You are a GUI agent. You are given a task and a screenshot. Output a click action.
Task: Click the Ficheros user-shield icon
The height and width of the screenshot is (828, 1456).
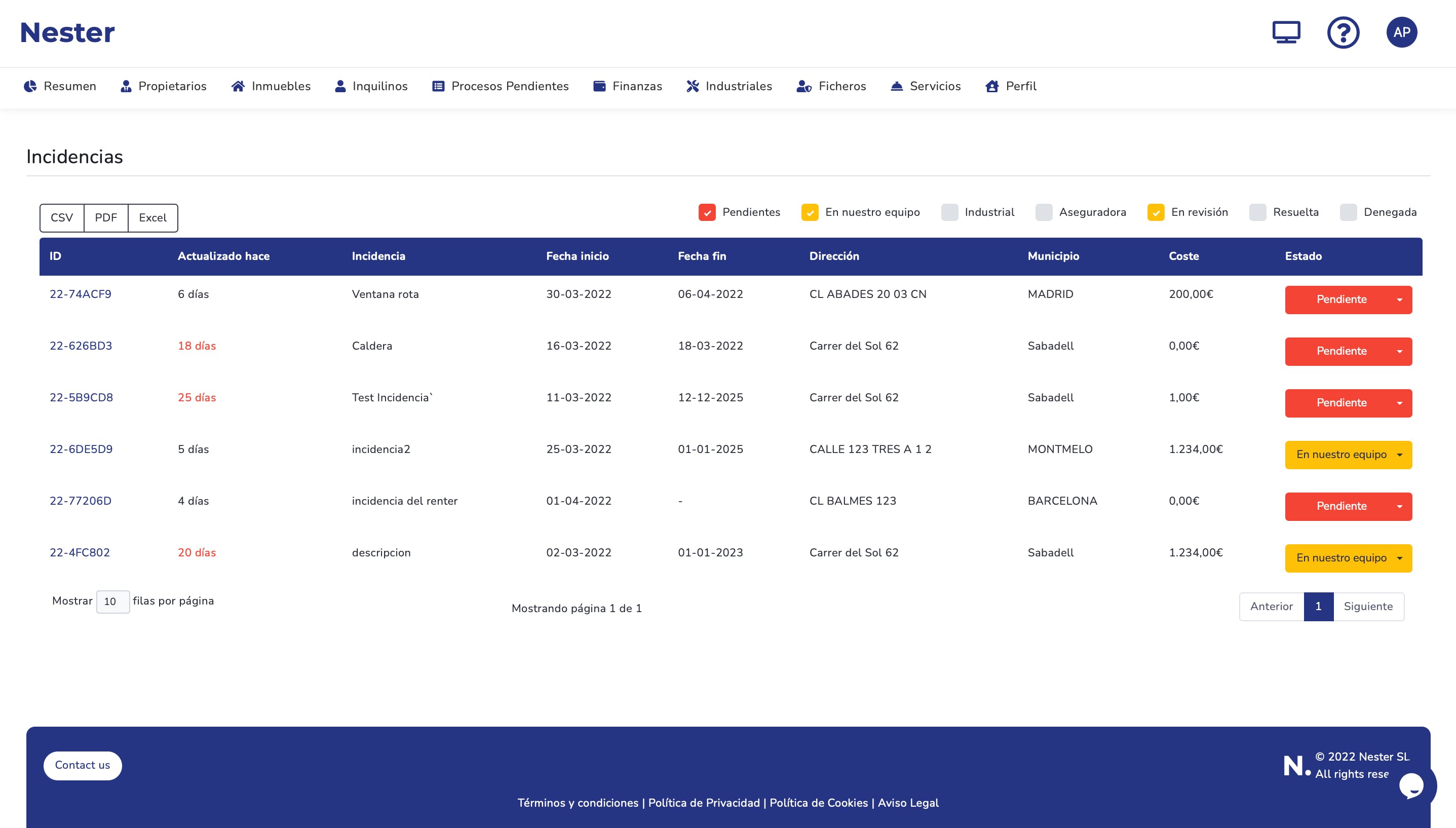(x=804, y=86)
